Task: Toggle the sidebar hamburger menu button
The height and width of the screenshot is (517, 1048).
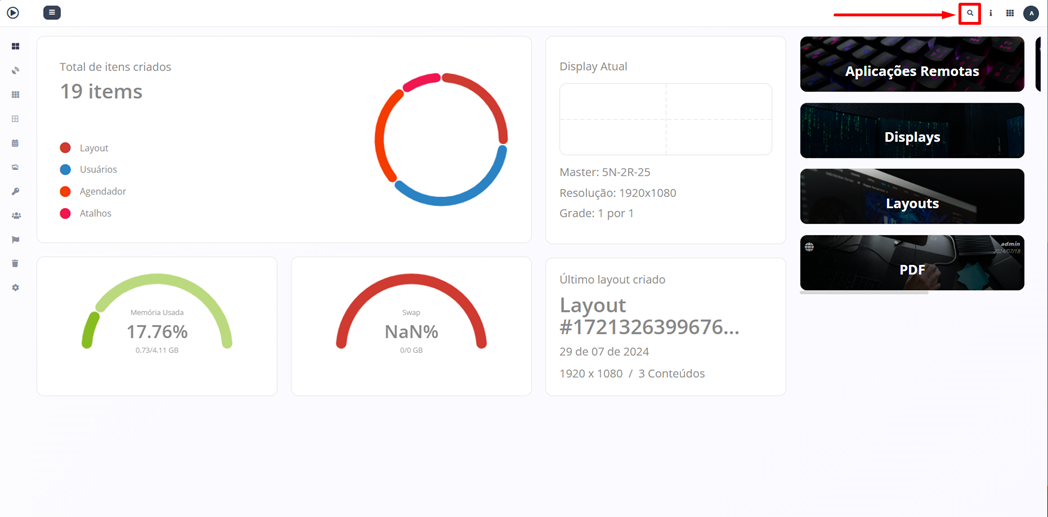Action: pyautogui.click(x=52, y=13)
